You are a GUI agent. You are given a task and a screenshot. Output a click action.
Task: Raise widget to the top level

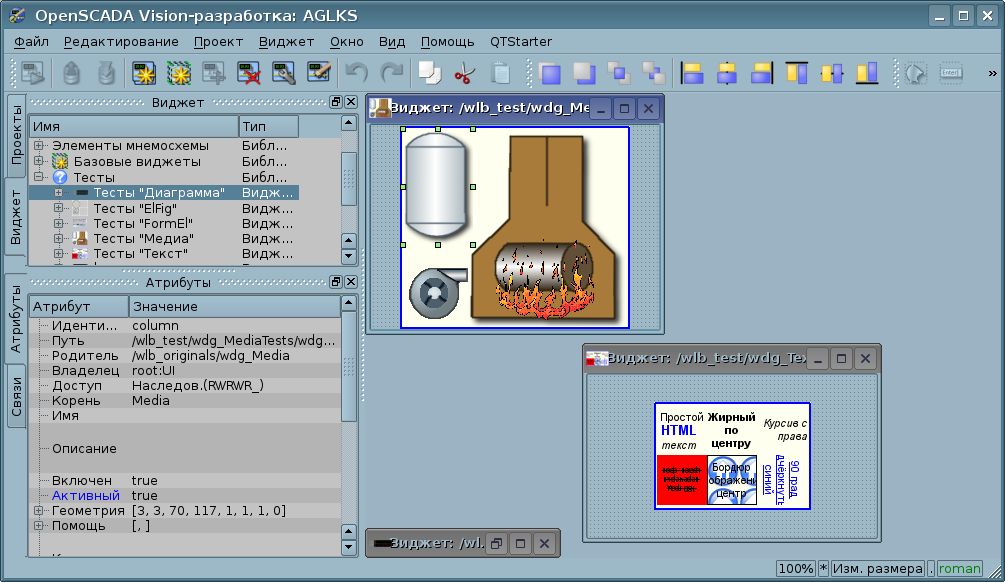point(549,73)
